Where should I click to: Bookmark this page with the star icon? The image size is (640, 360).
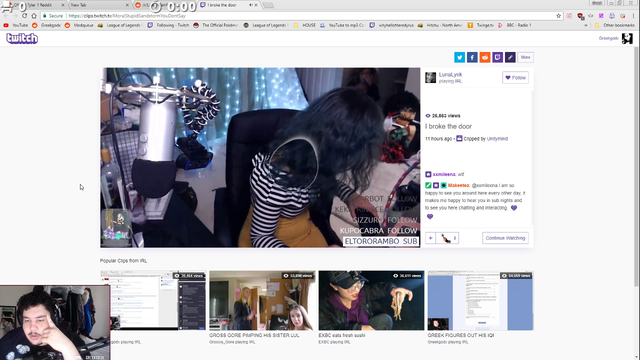[558, 16]
